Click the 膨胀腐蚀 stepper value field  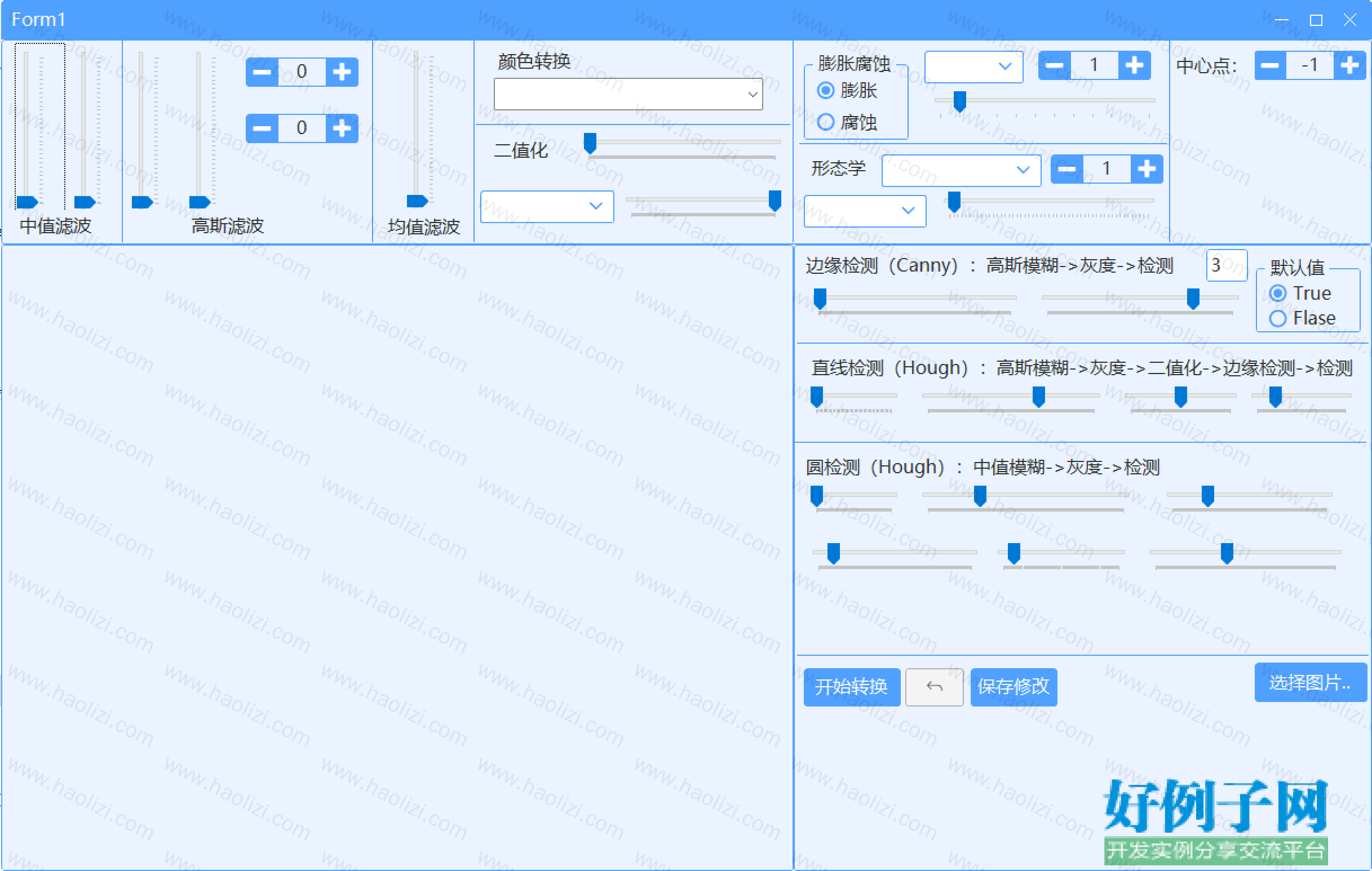1095,65
